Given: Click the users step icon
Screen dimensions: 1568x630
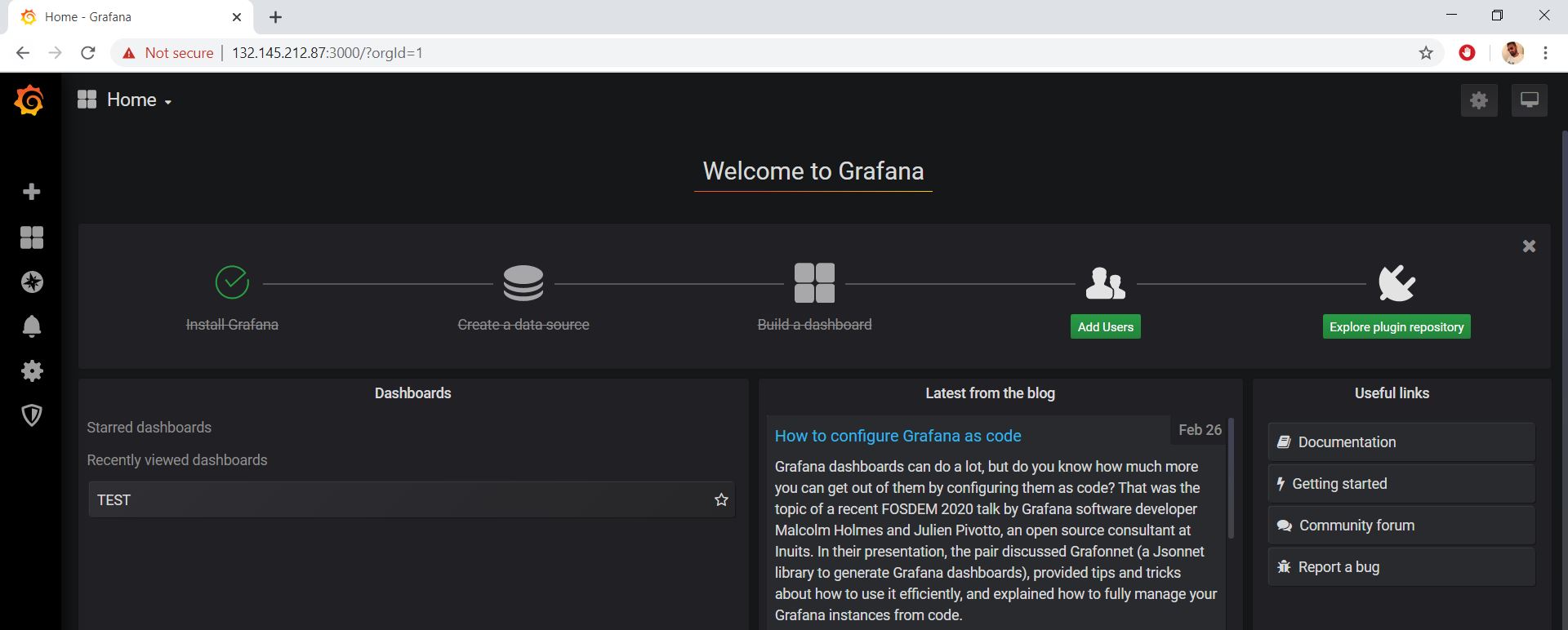Looking at the screenshot, I should point(1106,283).
